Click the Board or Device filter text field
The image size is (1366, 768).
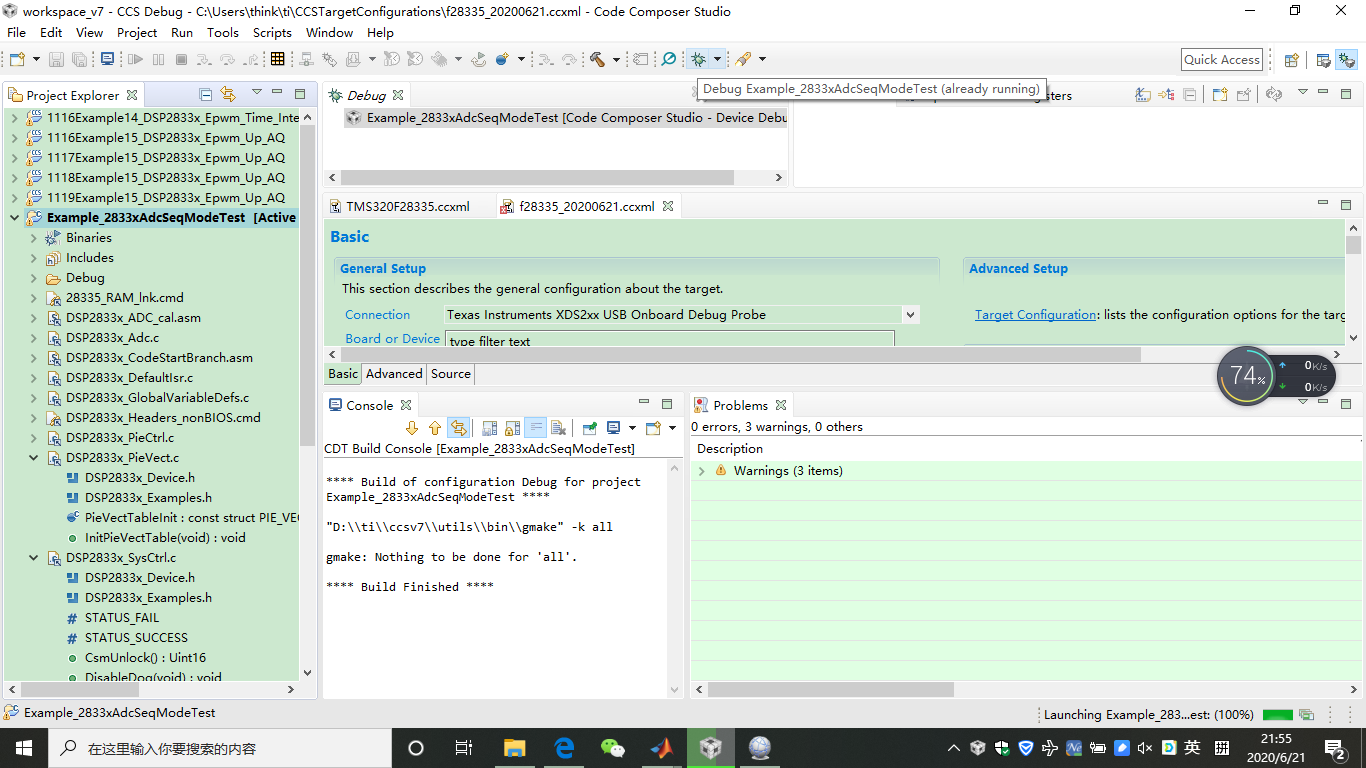(x=669, y=340)
